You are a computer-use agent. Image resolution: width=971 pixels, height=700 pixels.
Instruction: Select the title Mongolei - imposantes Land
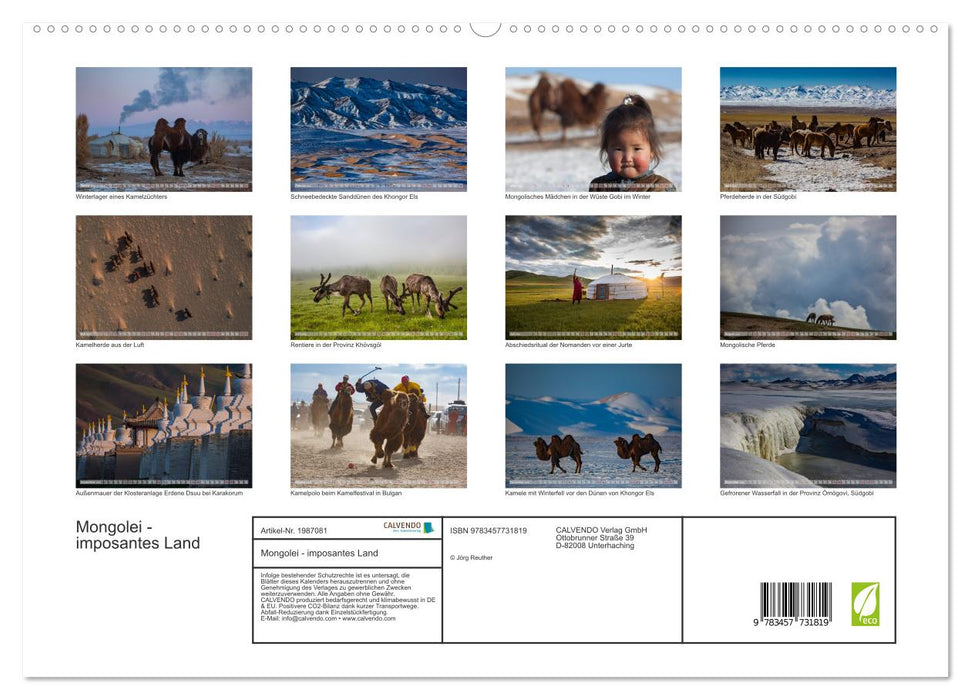(x=139, y=534)
